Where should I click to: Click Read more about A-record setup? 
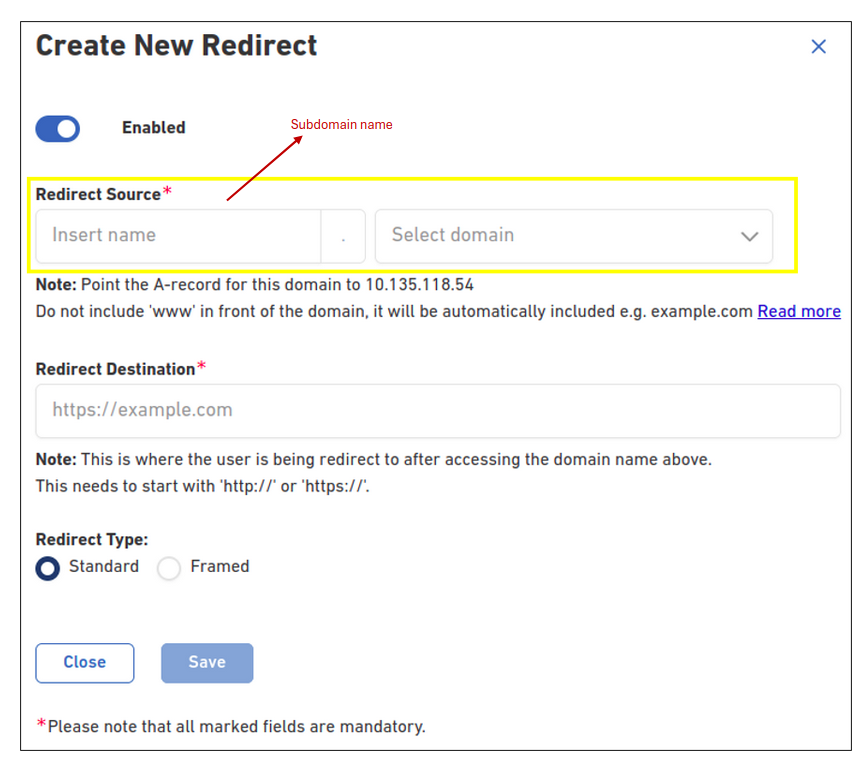click(798, 311)
